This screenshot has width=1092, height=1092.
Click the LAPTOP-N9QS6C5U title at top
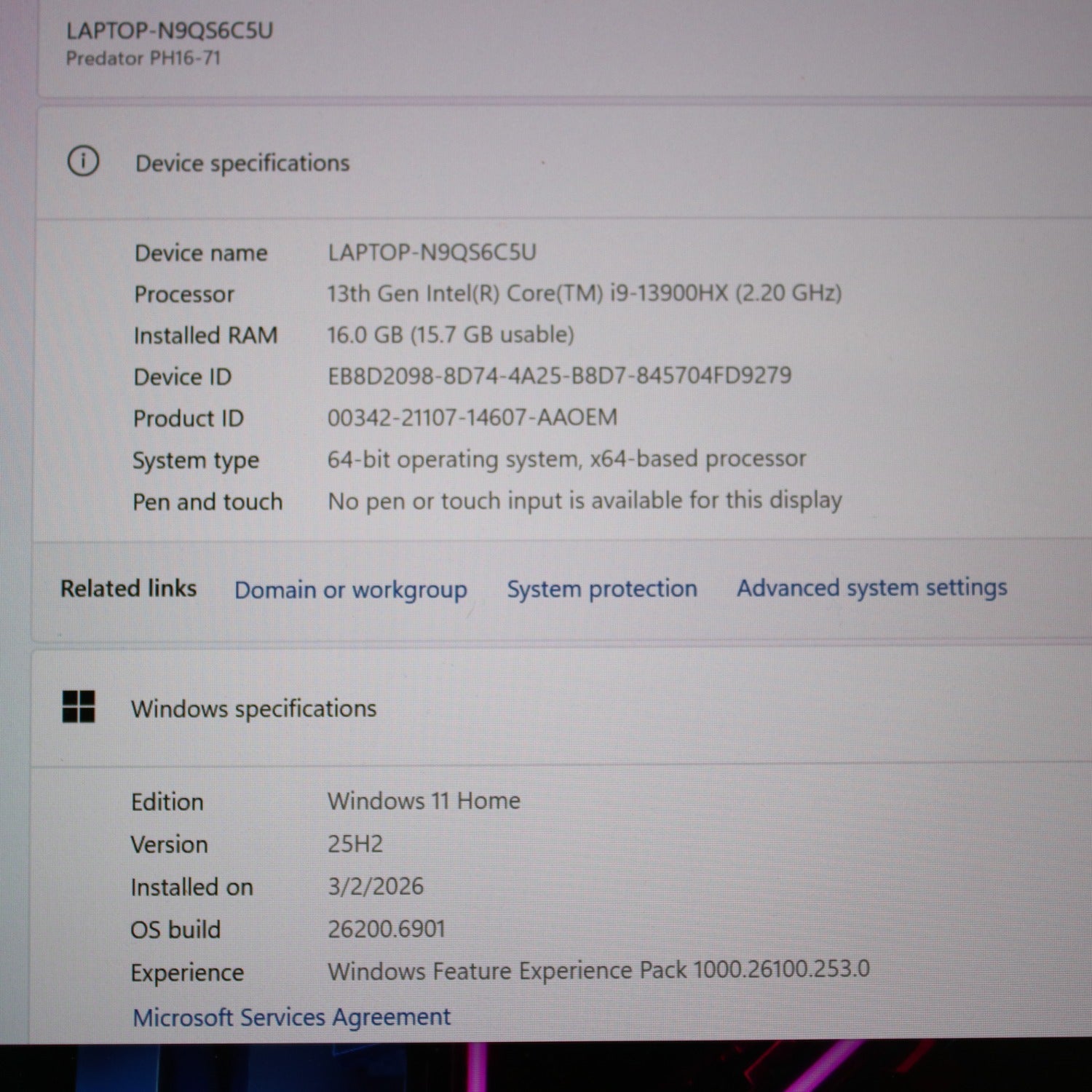pos(170,31)
